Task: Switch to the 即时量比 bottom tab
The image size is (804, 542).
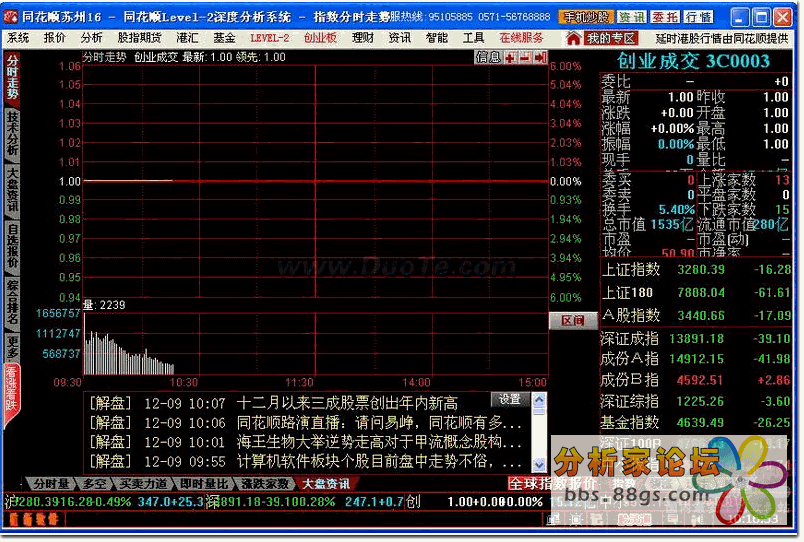Action: [204, 484]
